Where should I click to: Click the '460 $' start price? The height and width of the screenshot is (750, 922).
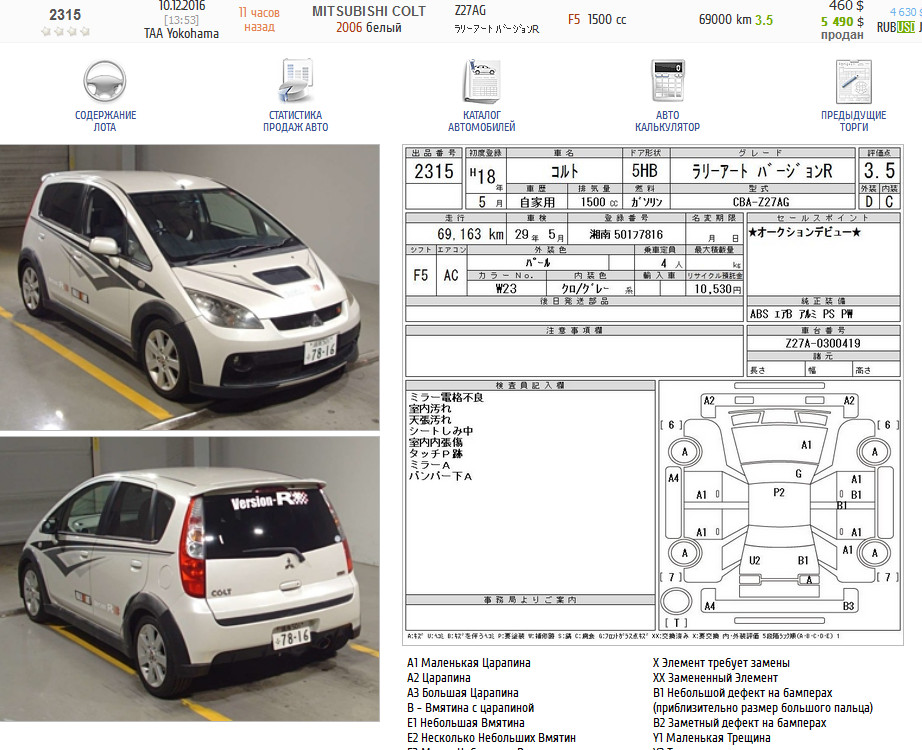click(x=846, y=6)
